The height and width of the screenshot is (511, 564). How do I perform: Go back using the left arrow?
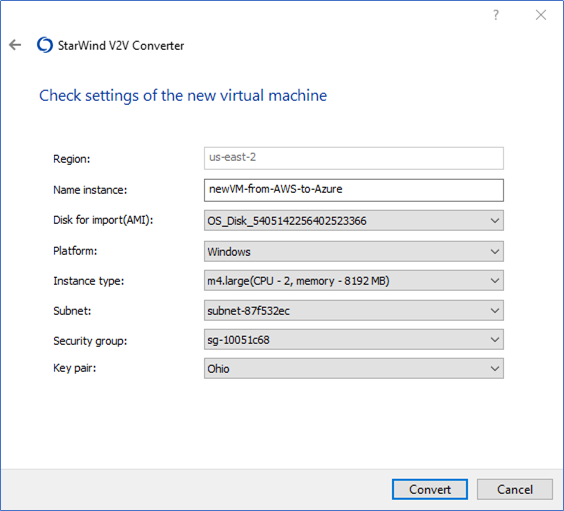(15, 45)
